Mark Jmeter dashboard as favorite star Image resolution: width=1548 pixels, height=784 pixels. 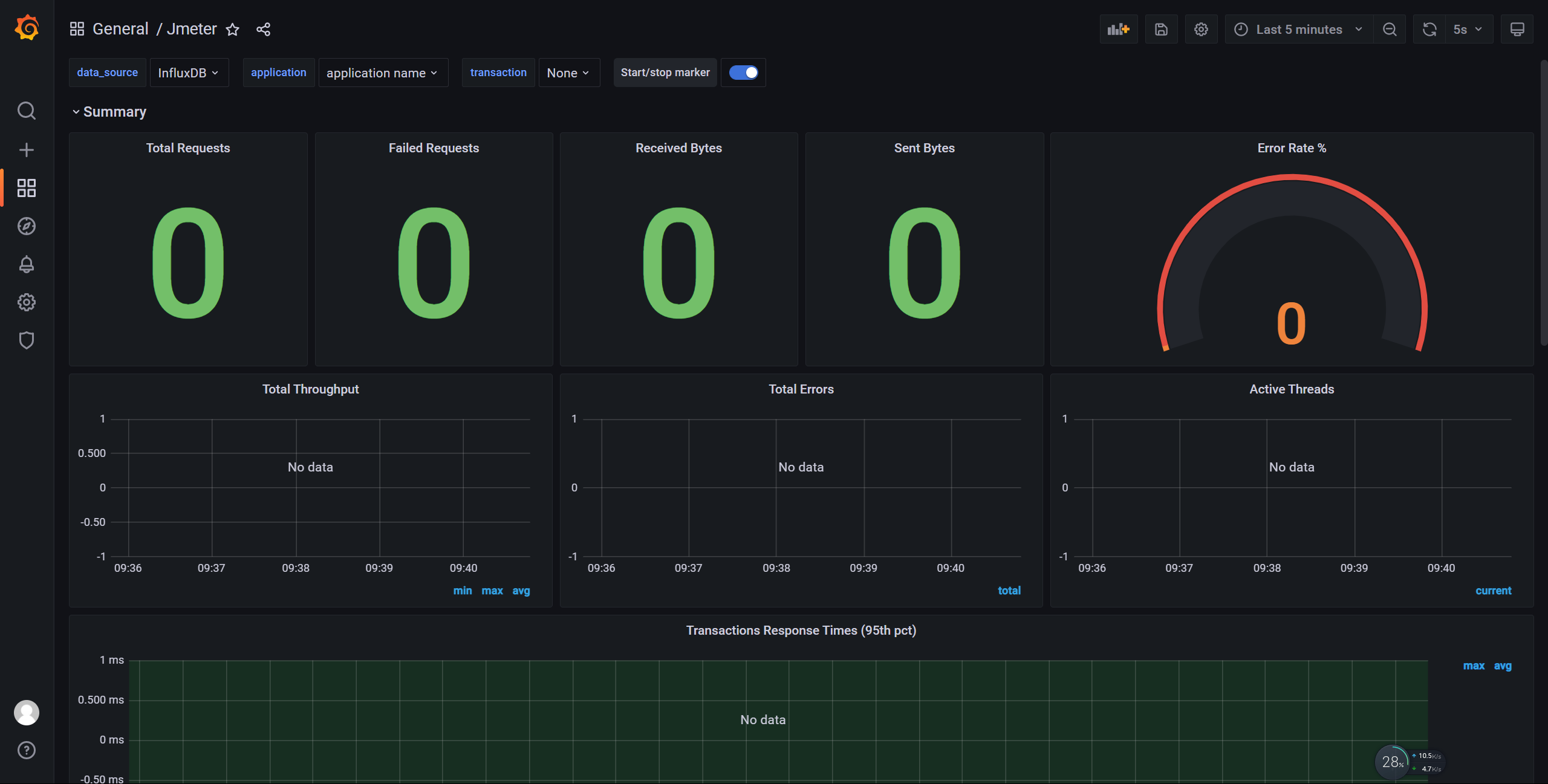pyautogui.click(x=233, y=29)
